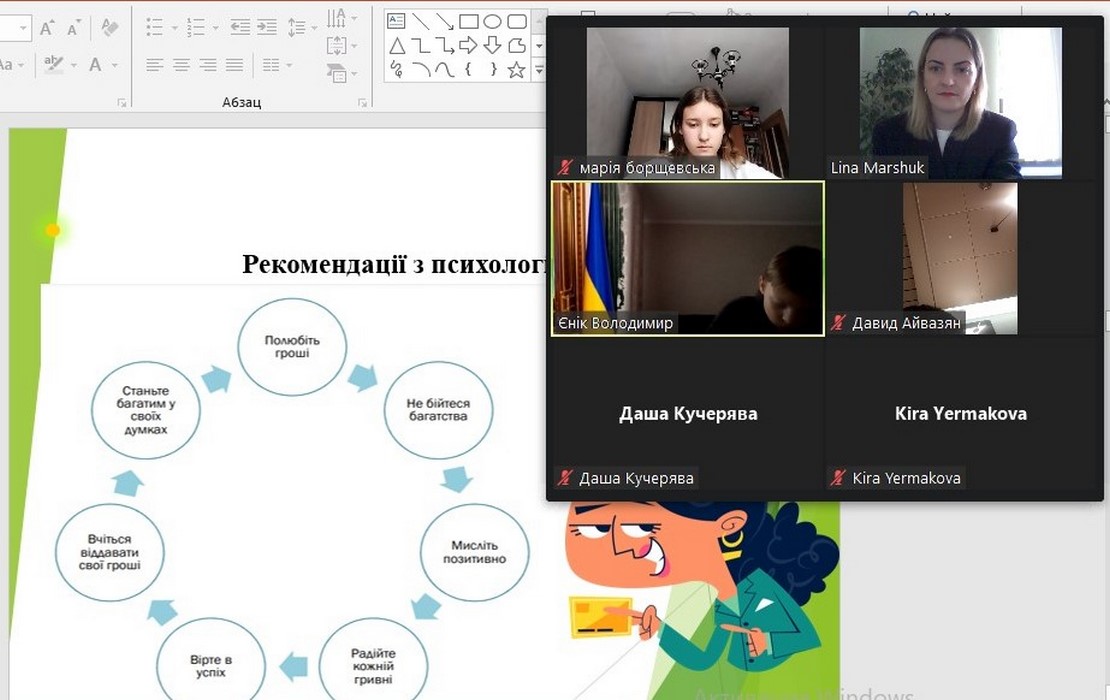The width and height of the screenshot is (1110, 700).
Task: Toggle right text alignment
Action: pos(208,65)
